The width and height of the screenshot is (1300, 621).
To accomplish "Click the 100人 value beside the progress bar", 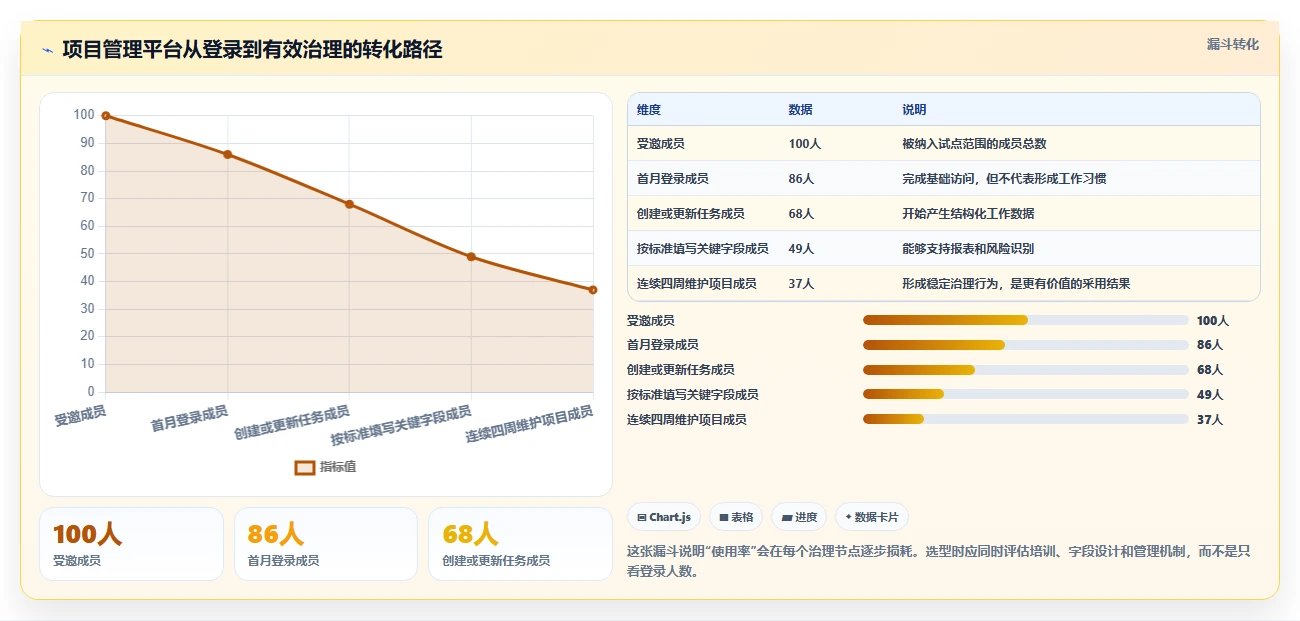I will [x=1213, y=321].
